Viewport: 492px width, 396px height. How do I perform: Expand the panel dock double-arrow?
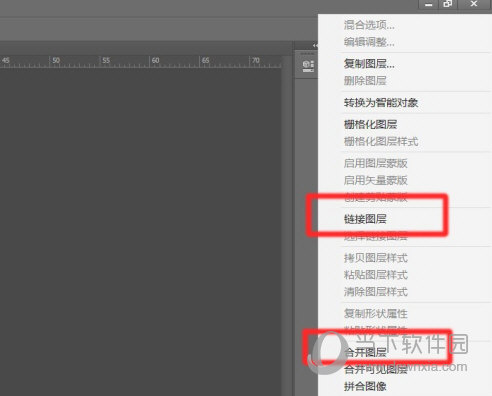tap(315, 45)
